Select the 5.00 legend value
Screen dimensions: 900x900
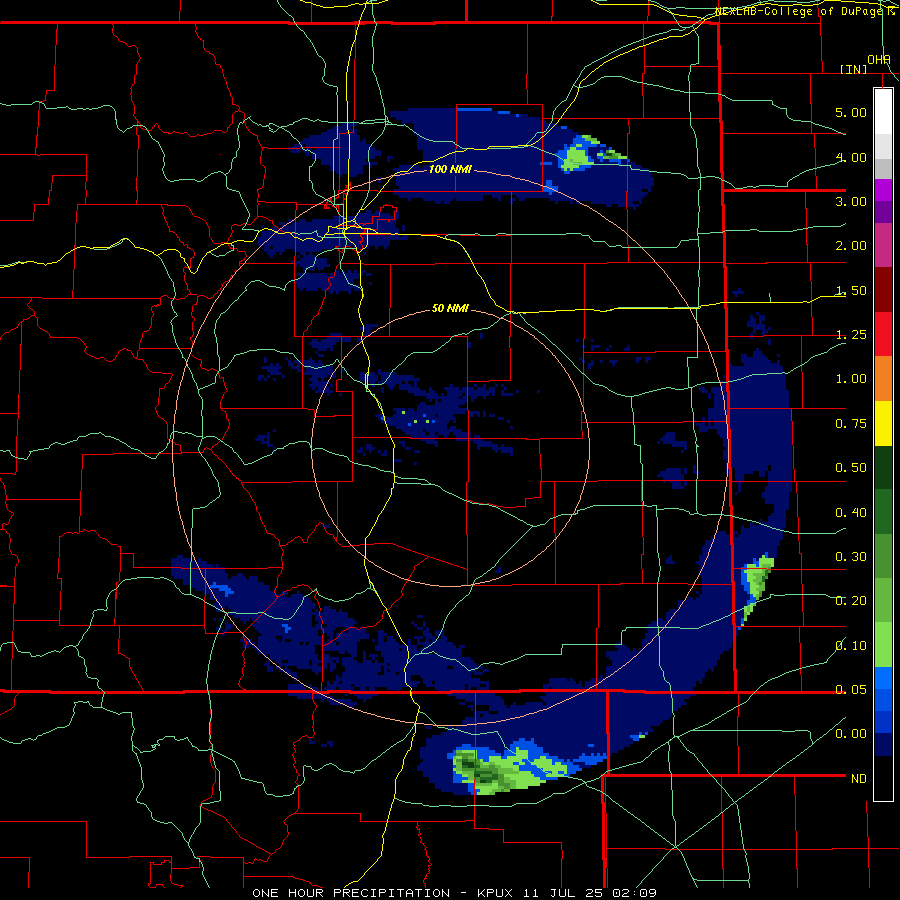[851, 112]
